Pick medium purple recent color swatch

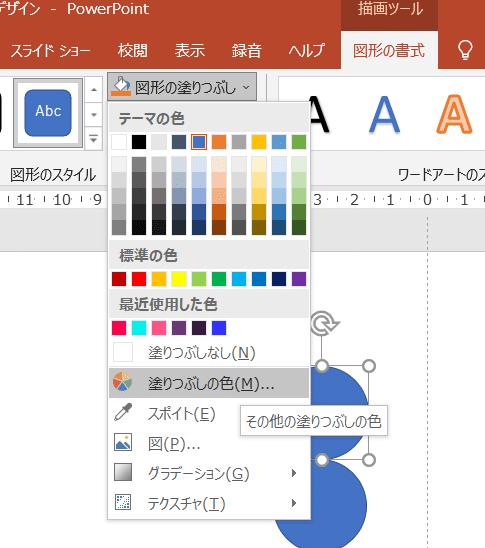click(179, 328)
